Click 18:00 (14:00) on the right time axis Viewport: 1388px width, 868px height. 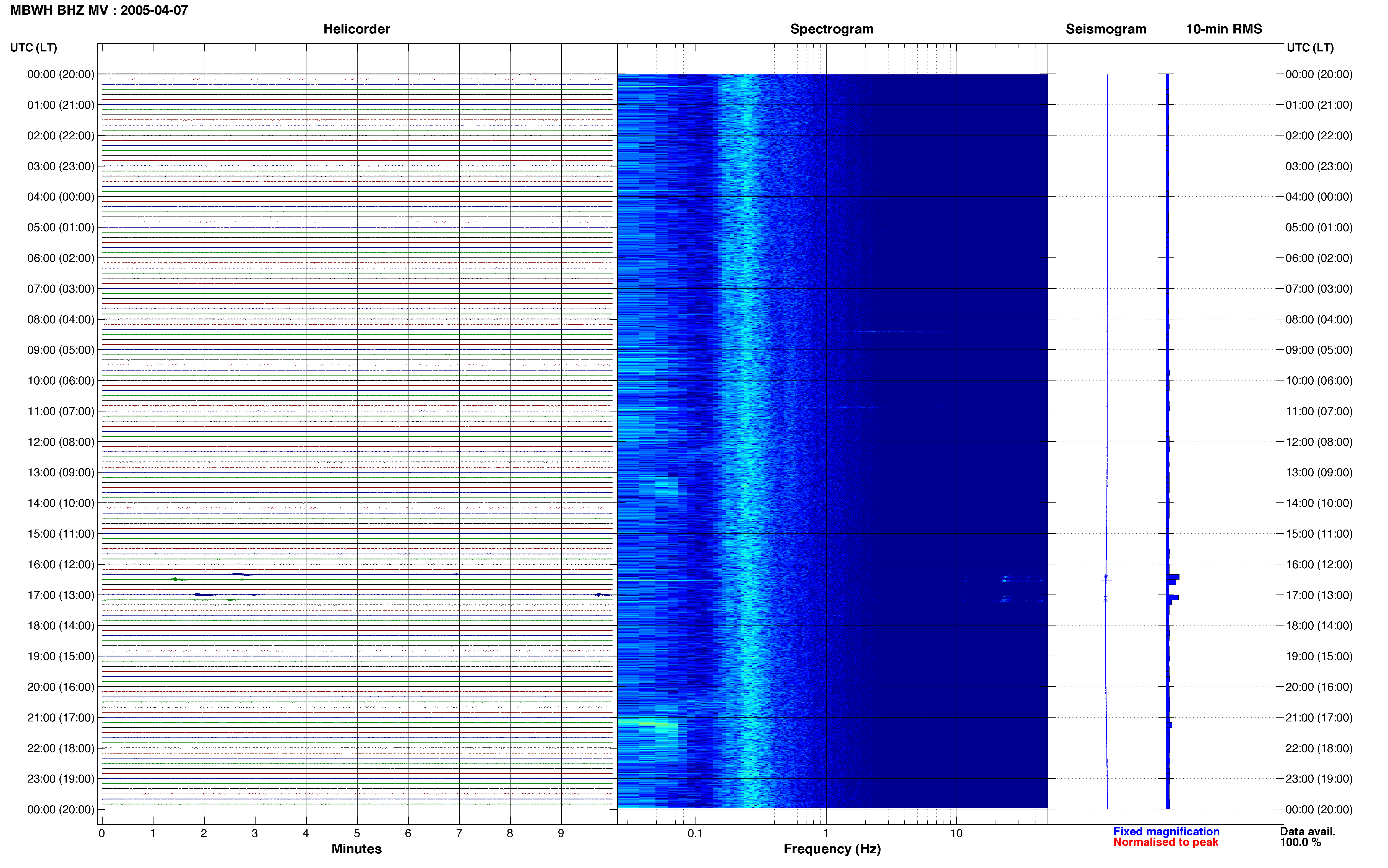pyautogui.click(x=1319, y=626)
